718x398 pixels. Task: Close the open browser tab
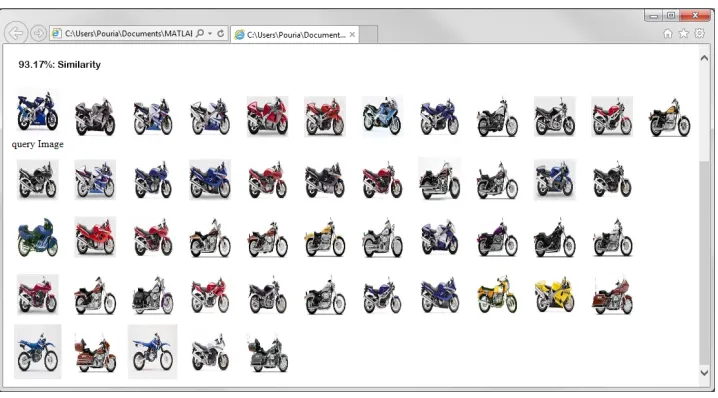[352, 34]
